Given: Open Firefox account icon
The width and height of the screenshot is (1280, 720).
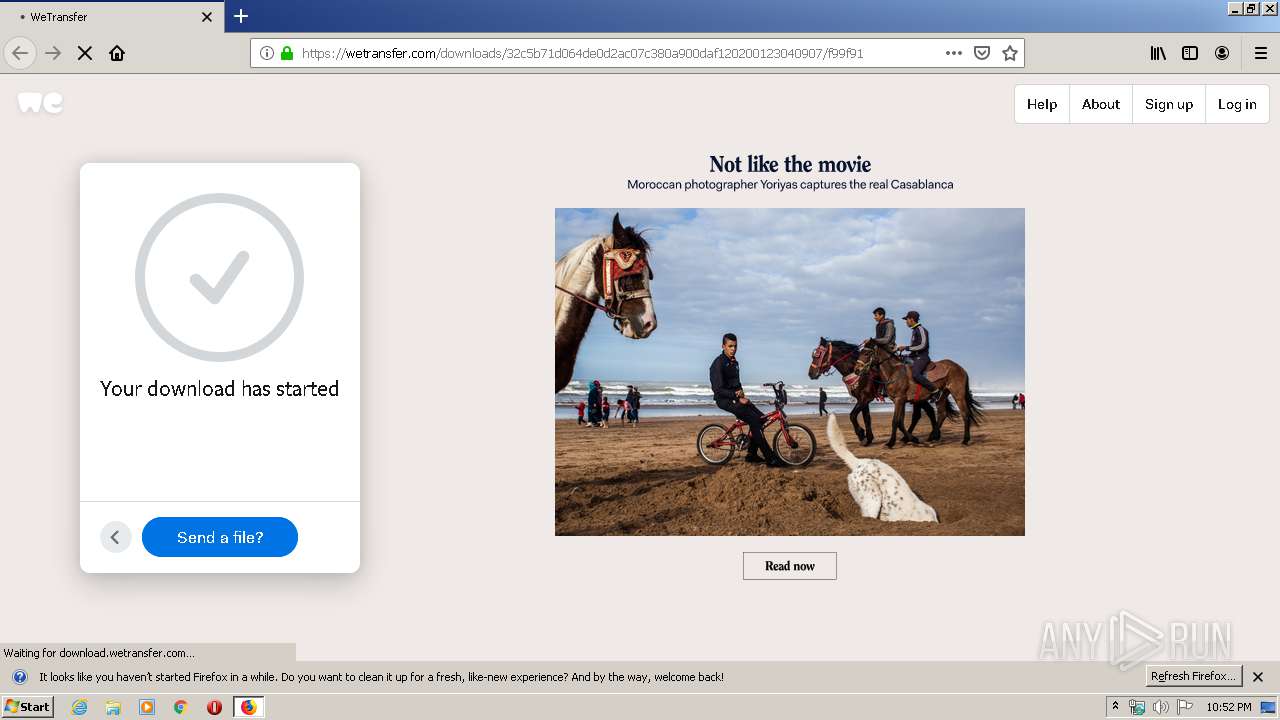Looking at the screenshot, I should coord(1222,53).
